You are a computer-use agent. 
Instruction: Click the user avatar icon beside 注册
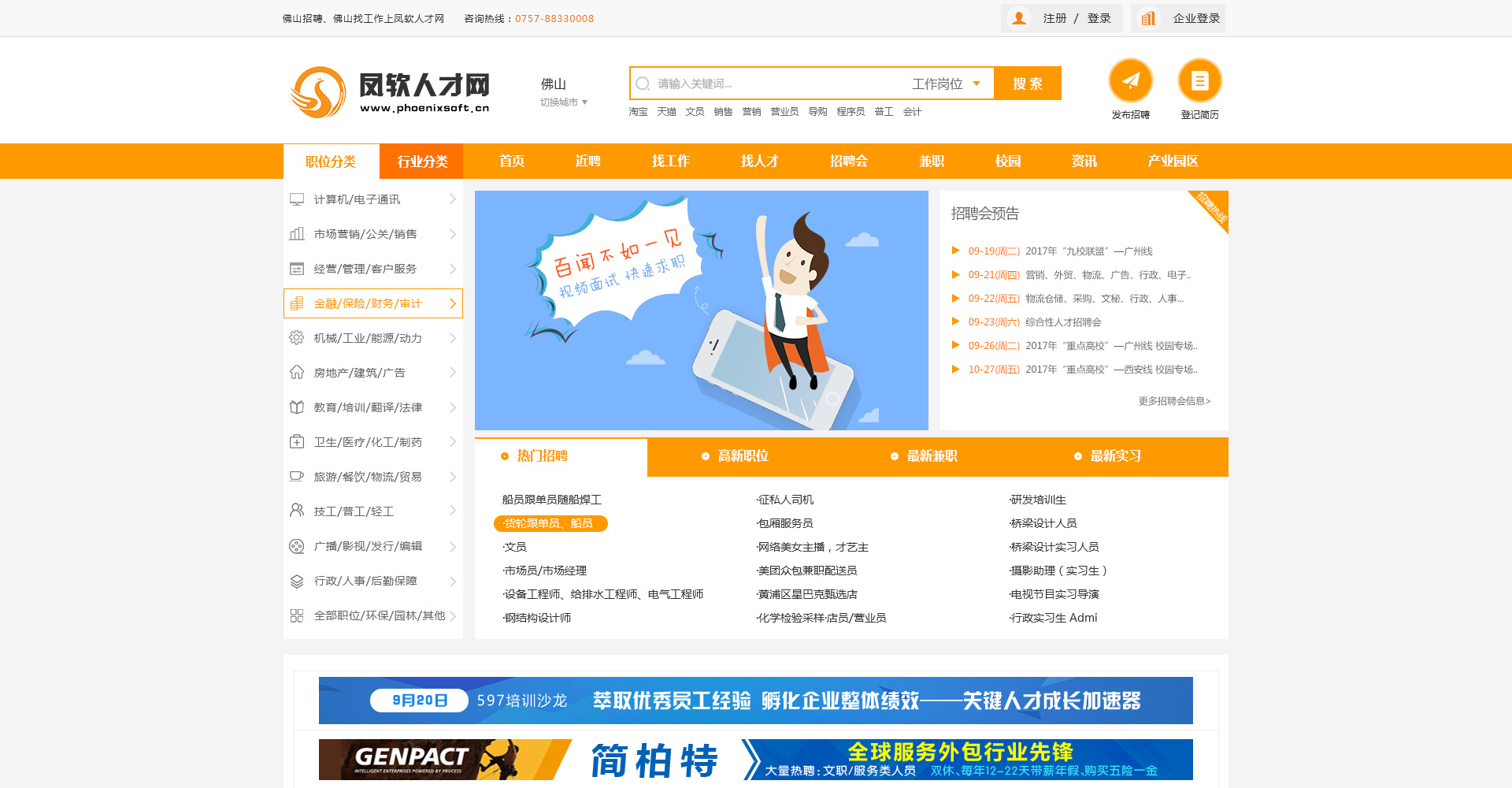[1019, 18]
